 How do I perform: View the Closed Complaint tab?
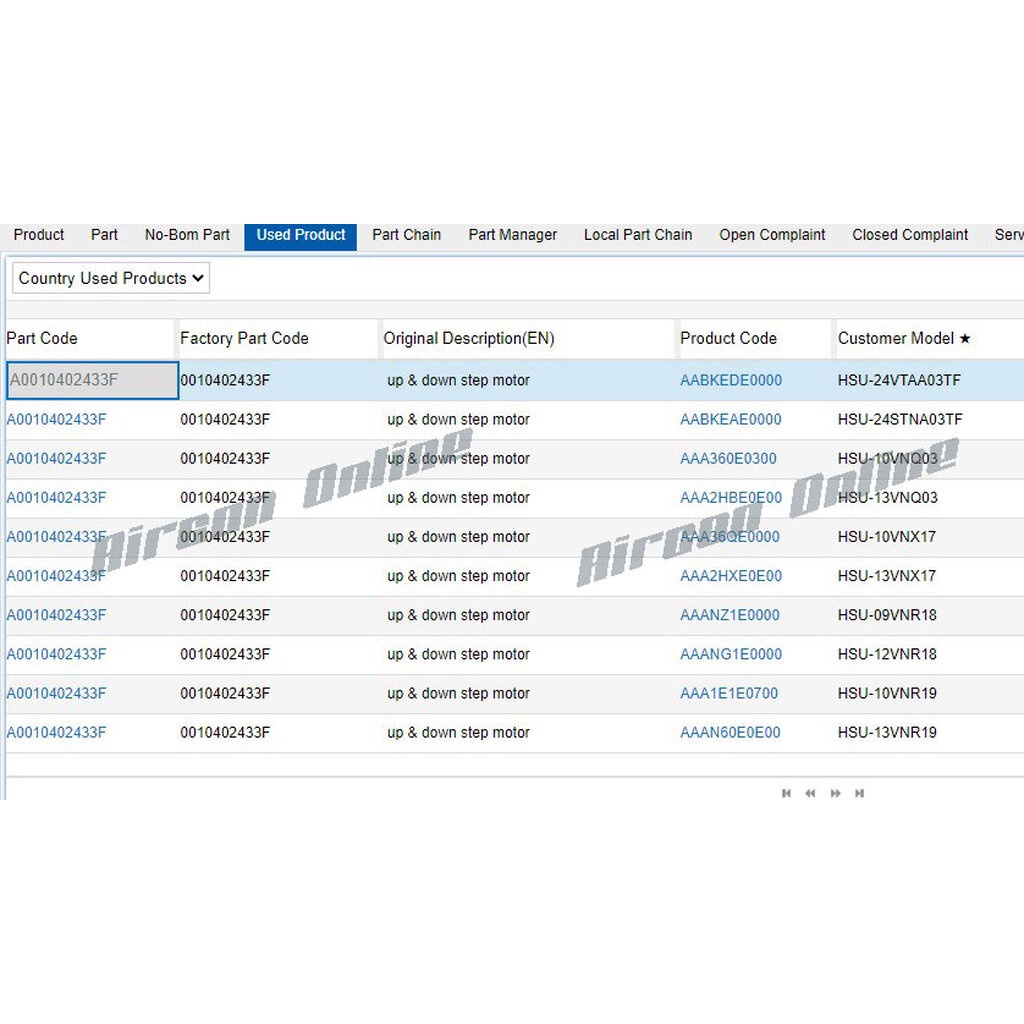(x=910, y=235)
